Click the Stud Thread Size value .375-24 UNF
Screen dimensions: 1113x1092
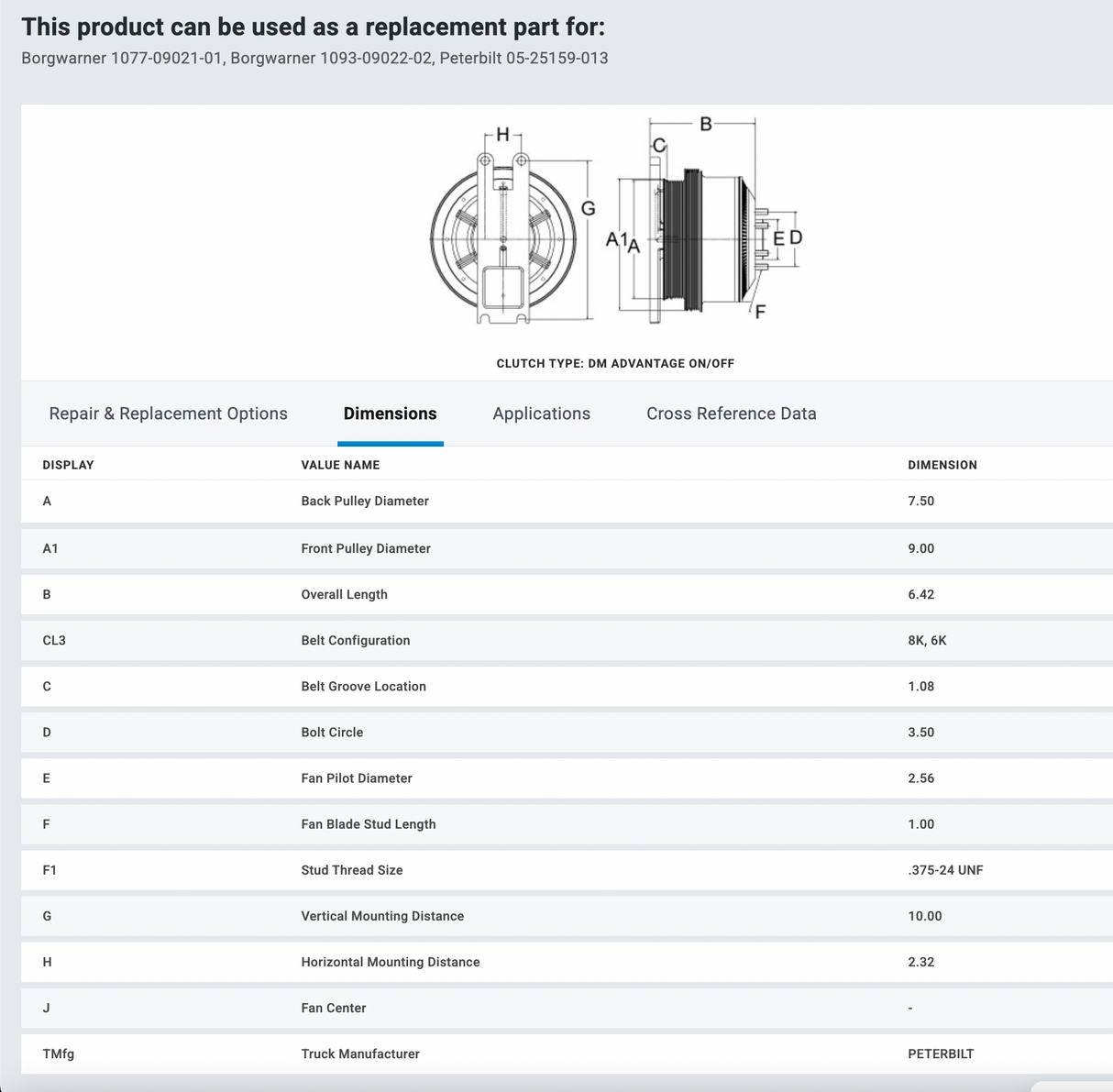click(945, 870)
